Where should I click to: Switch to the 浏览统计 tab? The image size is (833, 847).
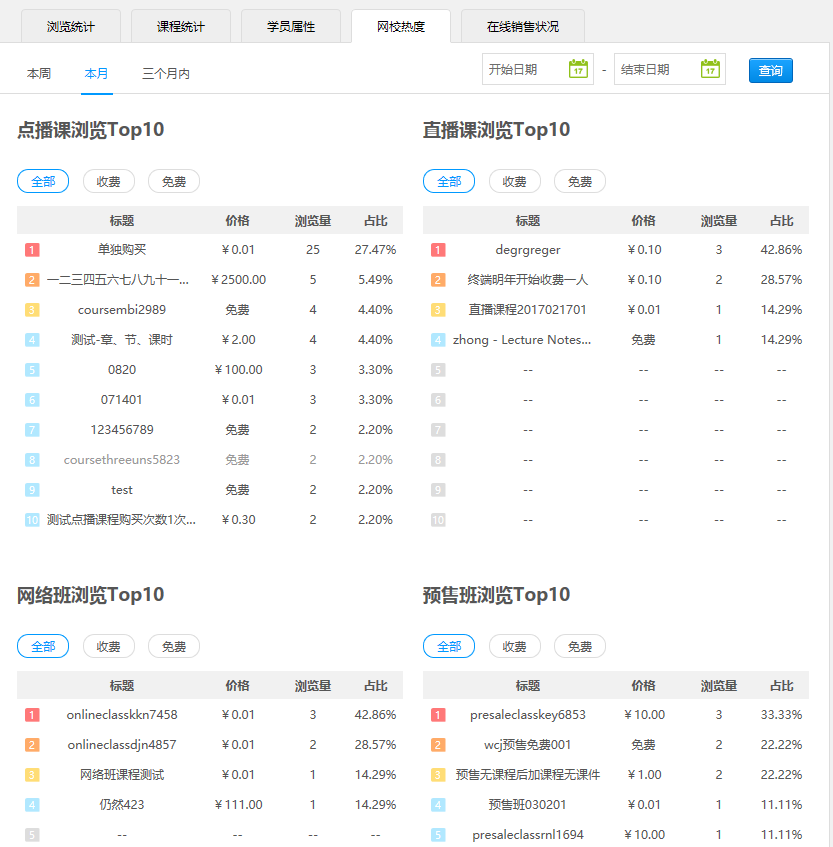(71, 26)
